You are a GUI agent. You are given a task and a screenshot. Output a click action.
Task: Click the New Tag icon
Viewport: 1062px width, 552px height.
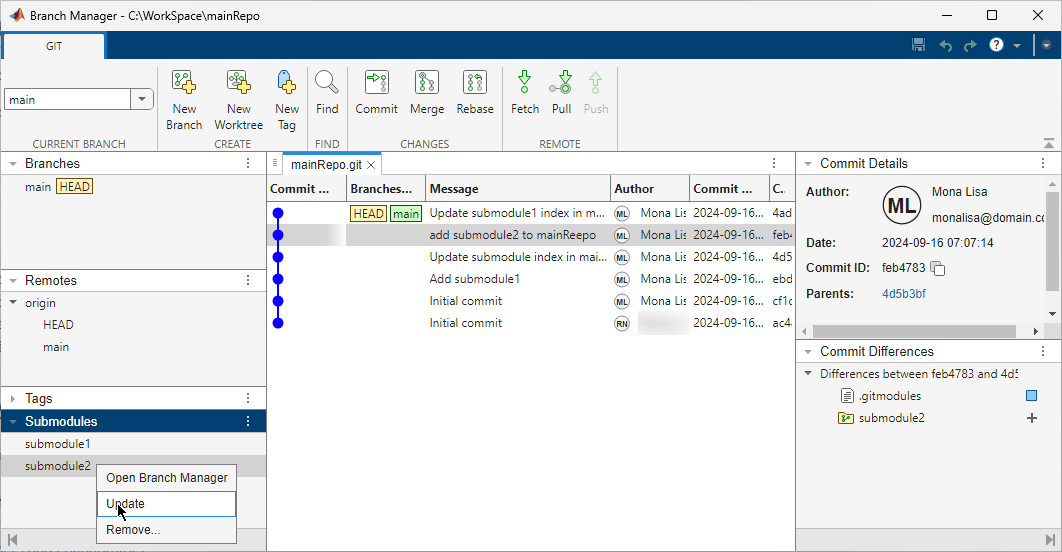coord(287,84)
